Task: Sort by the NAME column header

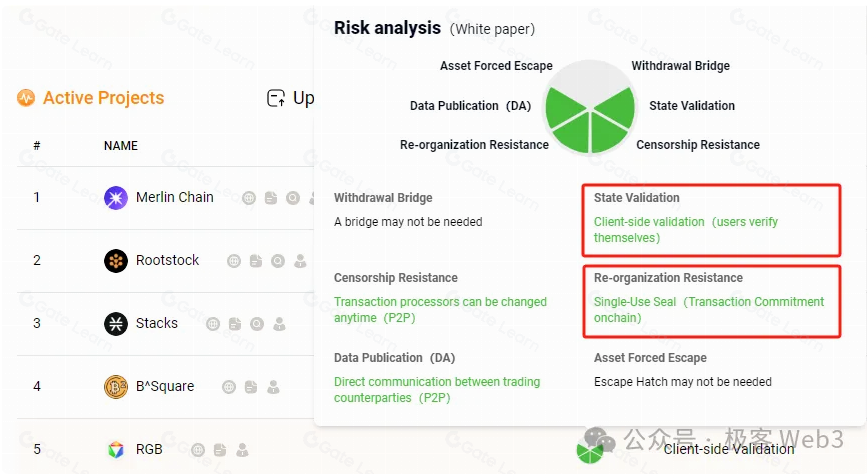Action: coord(121,146)
